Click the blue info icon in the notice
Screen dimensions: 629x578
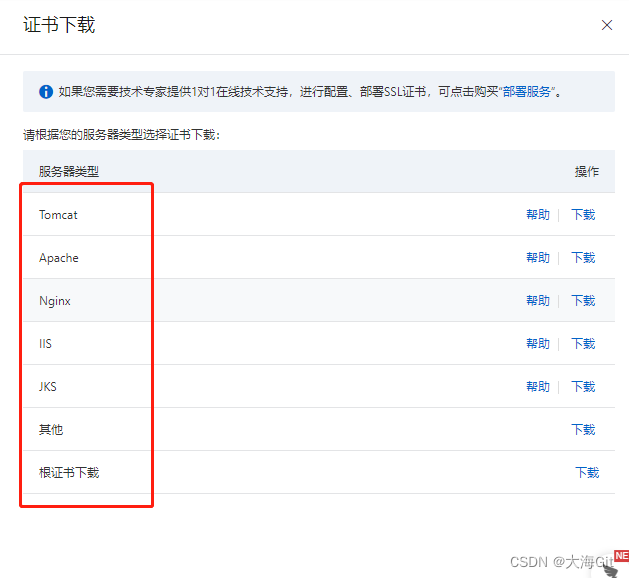pos(46,92)
